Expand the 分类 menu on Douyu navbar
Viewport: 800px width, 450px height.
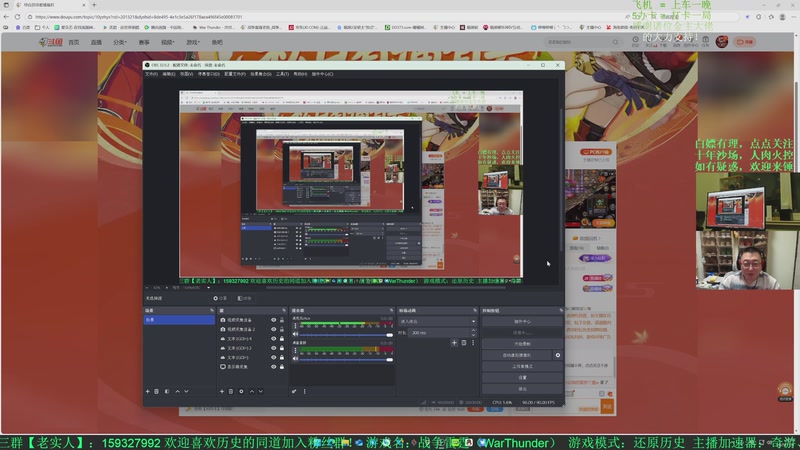(120, 42)
